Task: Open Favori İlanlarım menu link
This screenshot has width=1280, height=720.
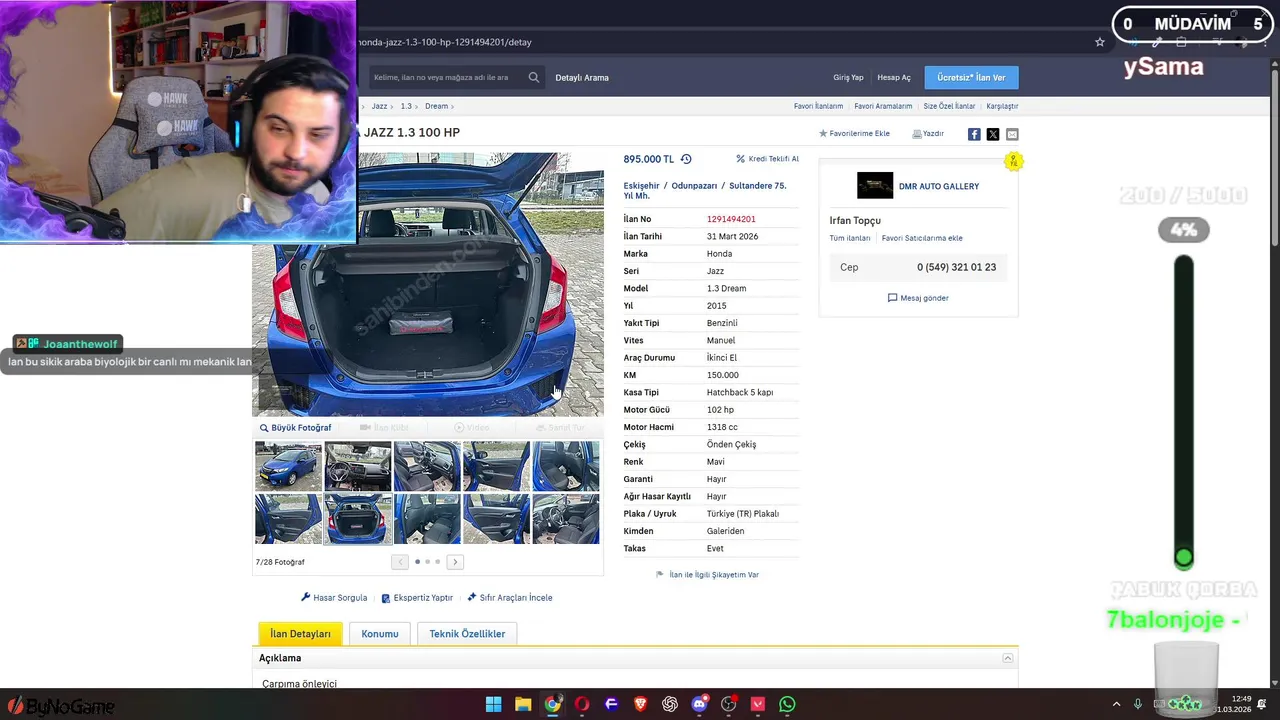Action: 818,106
